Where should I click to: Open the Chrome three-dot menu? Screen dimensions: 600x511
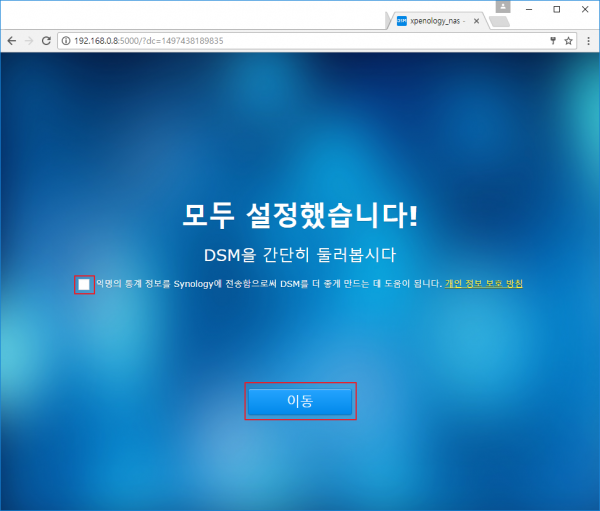pos(588,41)
